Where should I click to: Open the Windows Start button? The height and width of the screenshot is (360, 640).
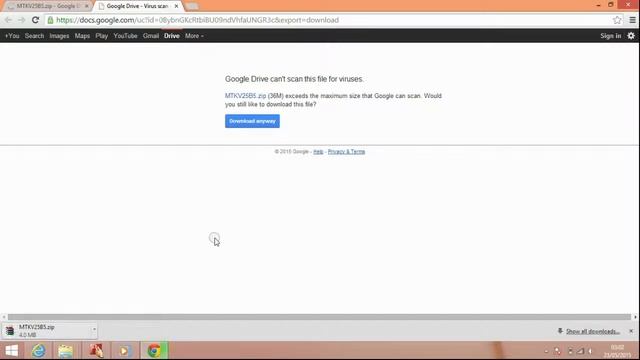pos(11,351)
